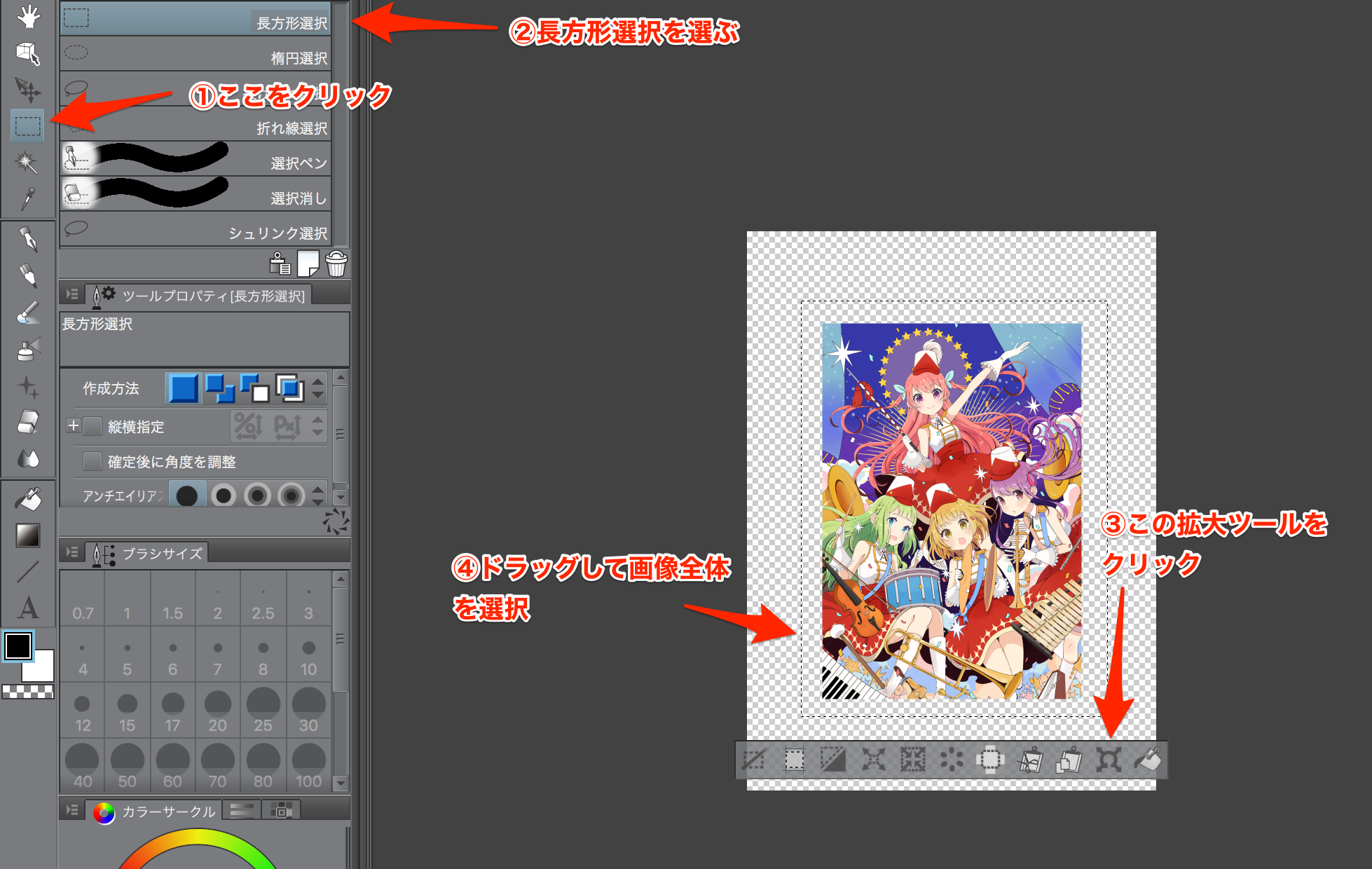Select the Move Layer tool
Screen dimensions: 1372x869
pos(28,90)
